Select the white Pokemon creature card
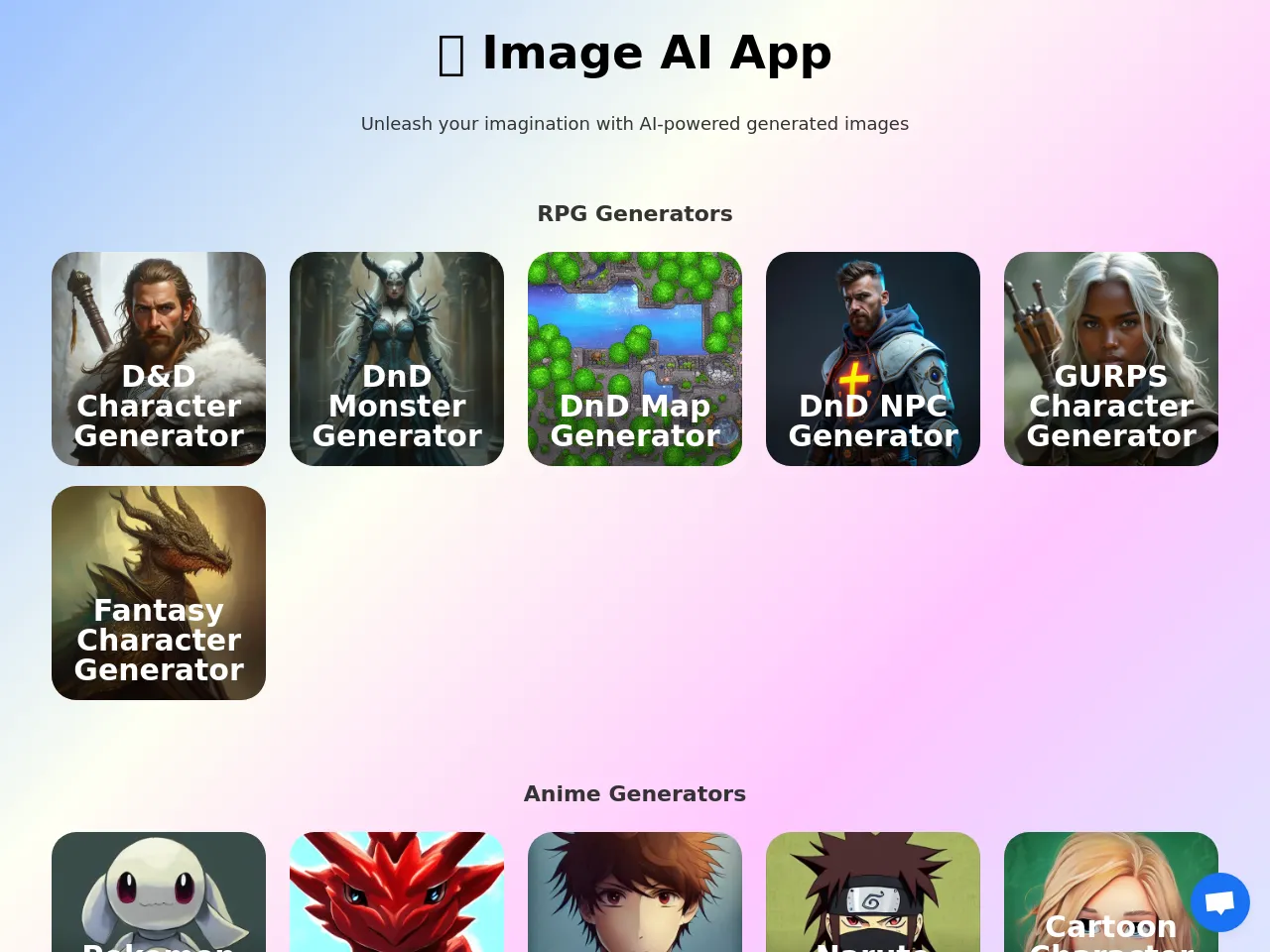This screenshot has width=1270, height=952. 159,892
